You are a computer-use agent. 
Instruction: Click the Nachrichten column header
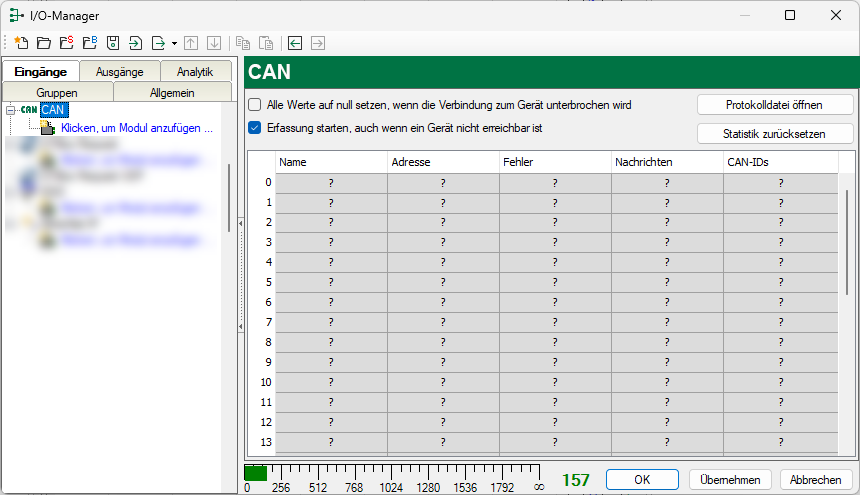tap(667, 162)
